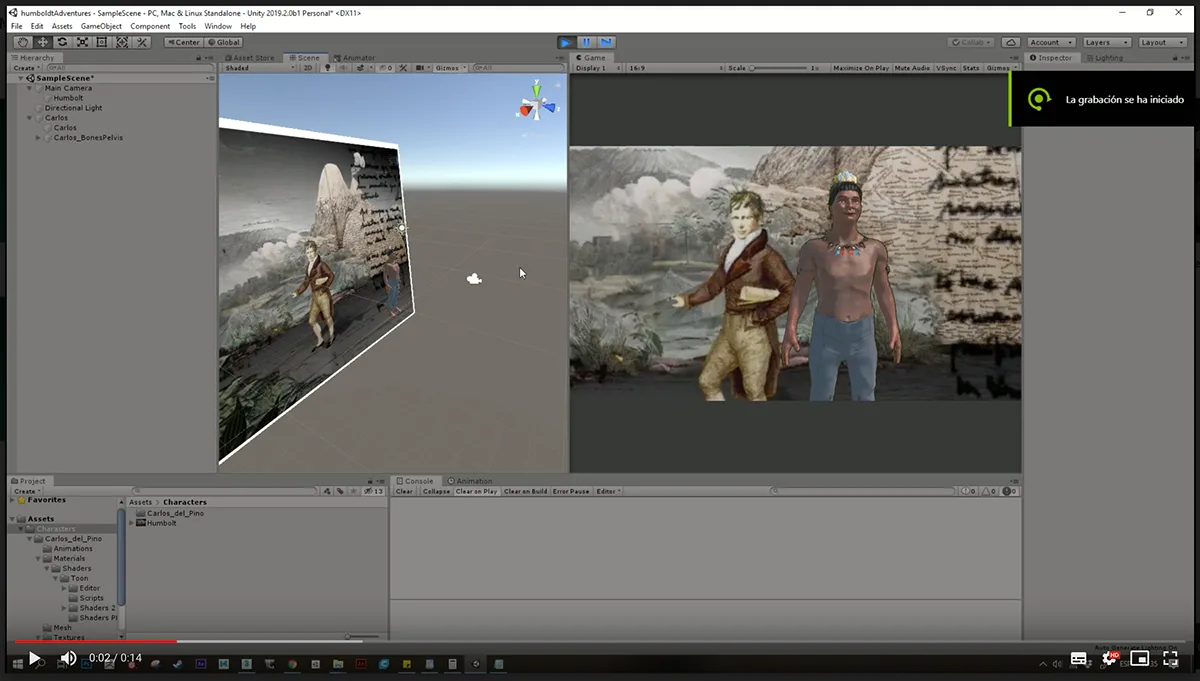Open the Account dropdown
This screenshot has width=1200, height=681.
[1051, 42]
